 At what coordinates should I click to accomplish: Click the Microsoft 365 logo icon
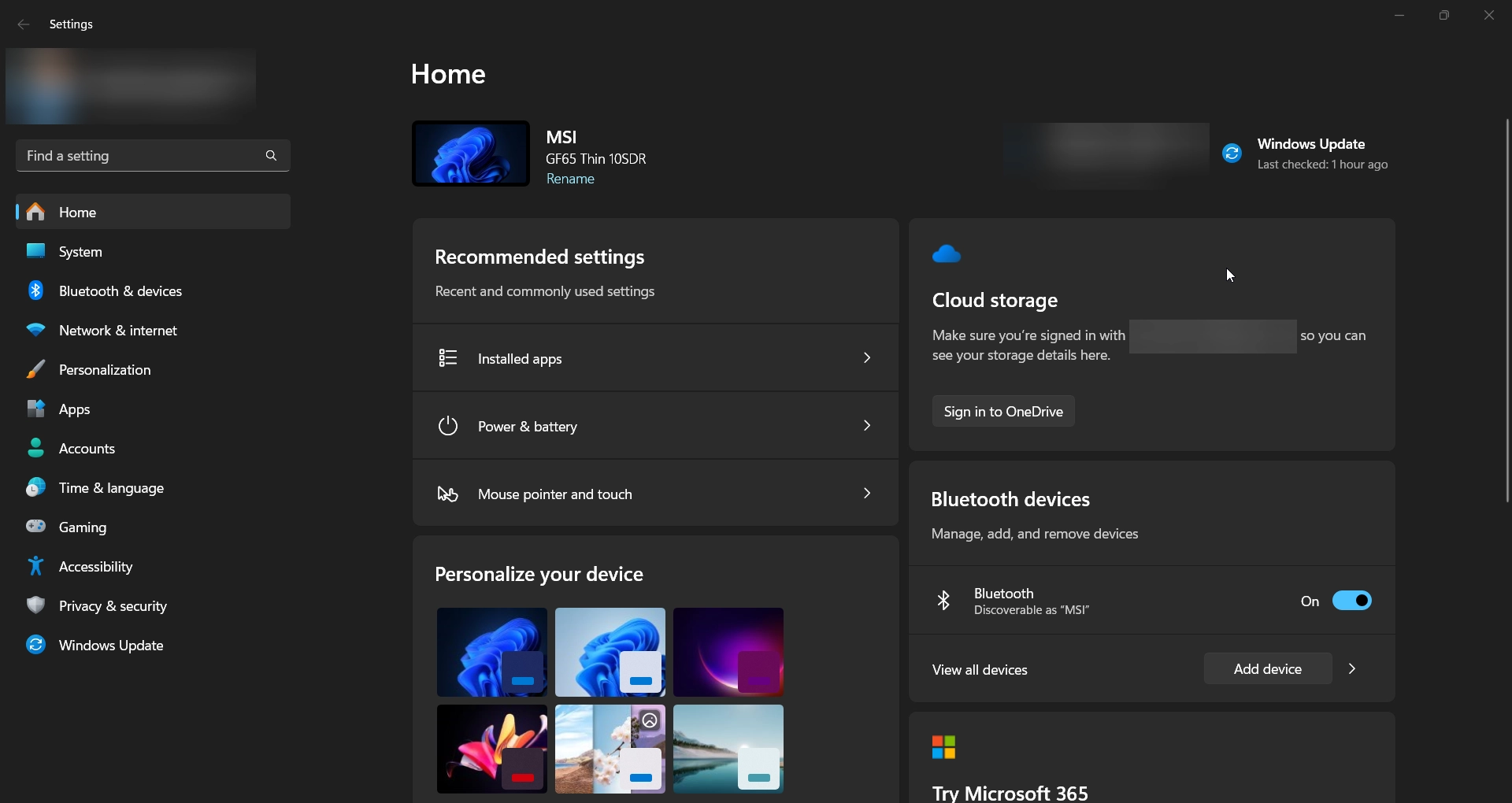[x=943, y=747]
